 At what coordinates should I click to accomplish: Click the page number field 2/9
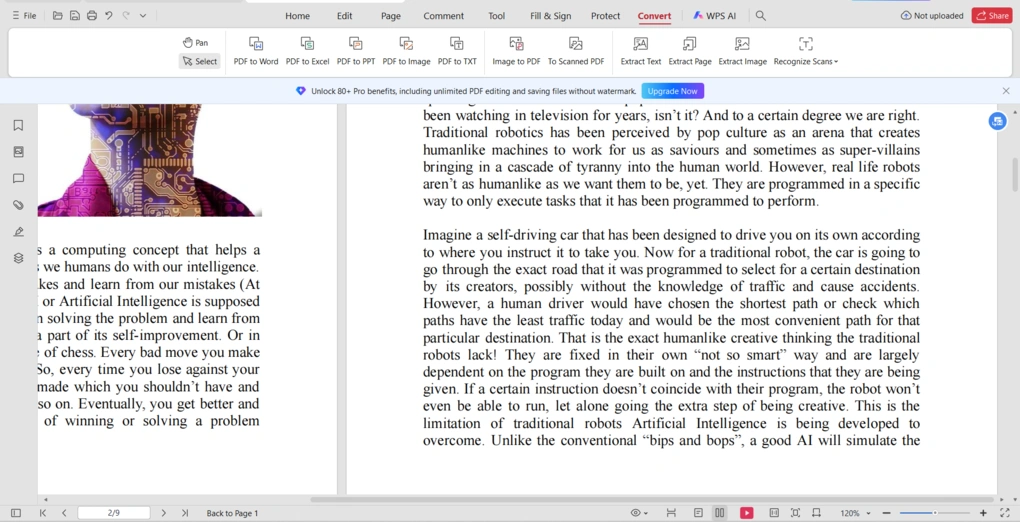tap(114, 513)
